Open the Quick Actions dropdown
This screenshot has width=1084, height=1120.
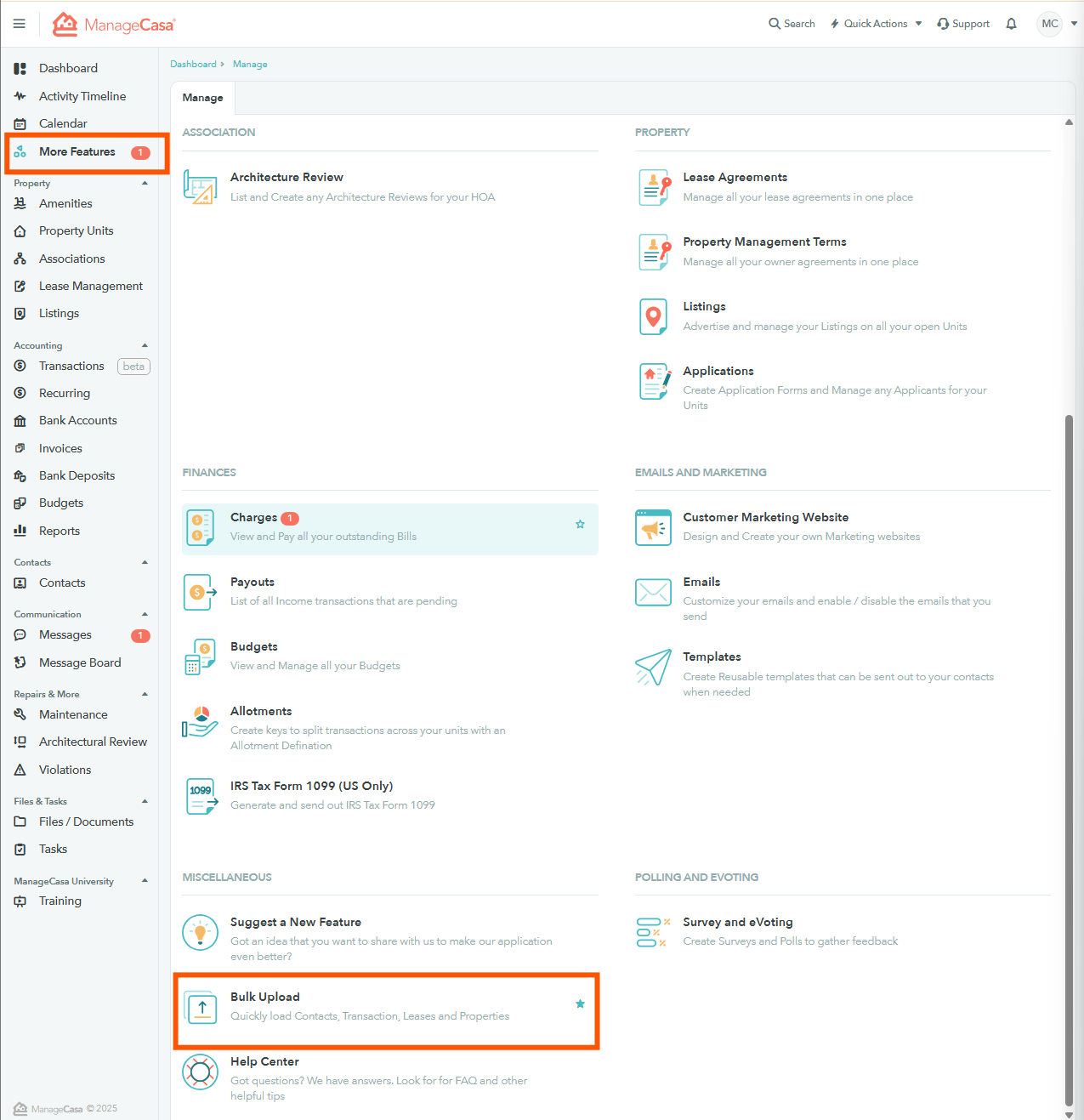pos(876,24)
